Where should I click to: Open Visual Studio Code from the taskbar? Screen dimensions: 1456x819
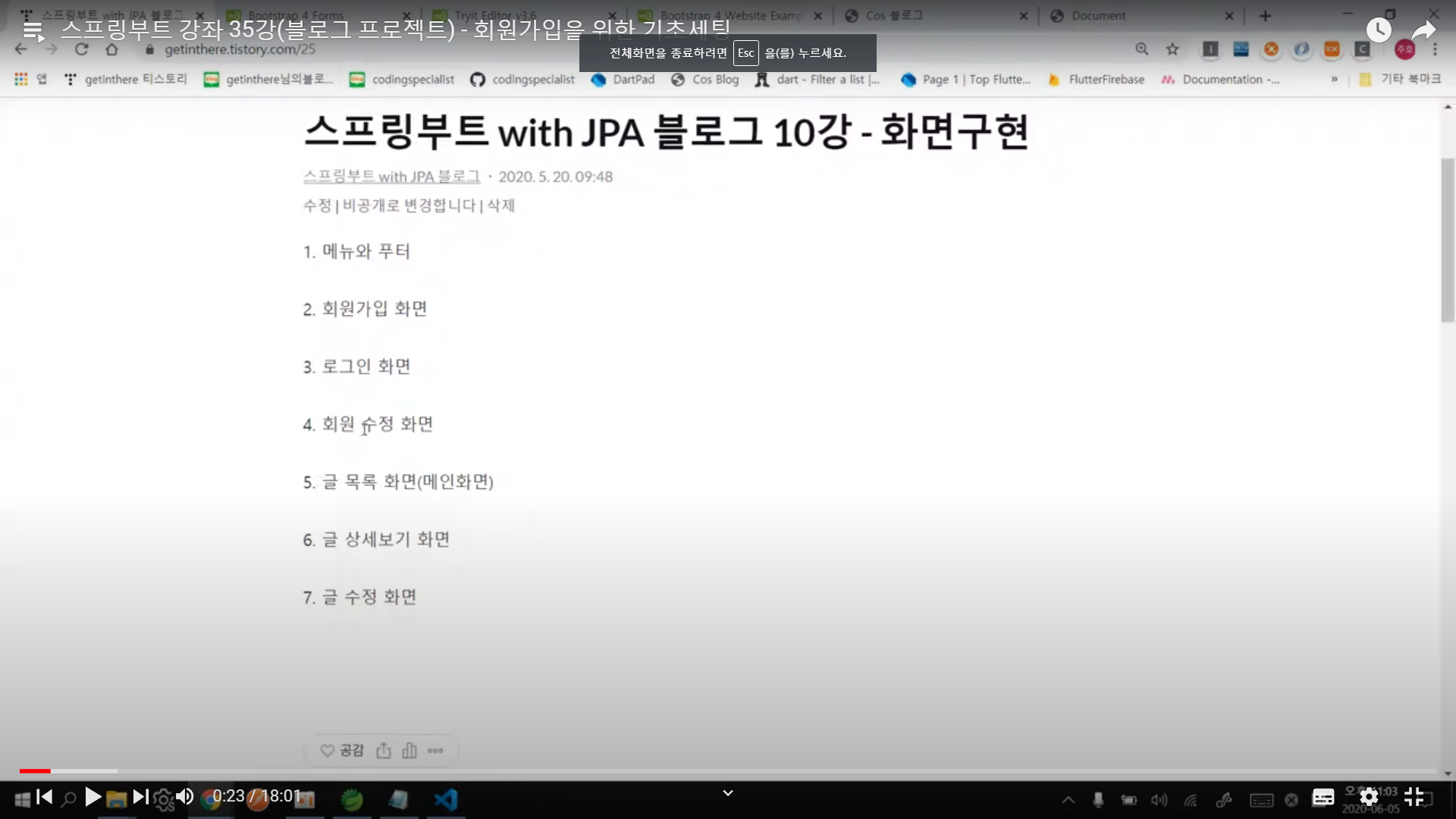(x=446, y=799)
